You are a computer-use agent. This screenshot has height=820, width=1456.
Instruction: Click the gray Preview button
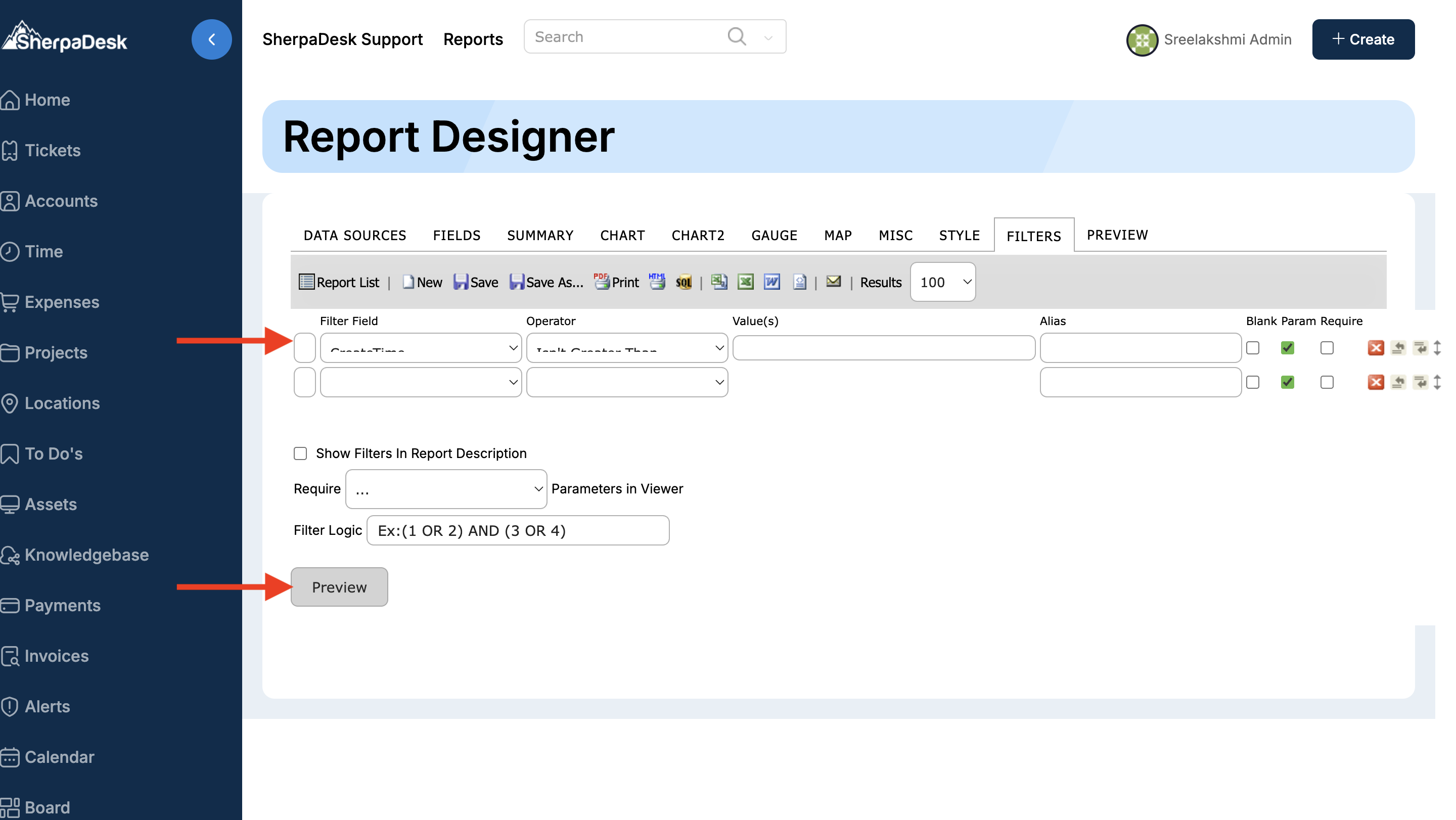pyautogui.click(x=339, y=587)
